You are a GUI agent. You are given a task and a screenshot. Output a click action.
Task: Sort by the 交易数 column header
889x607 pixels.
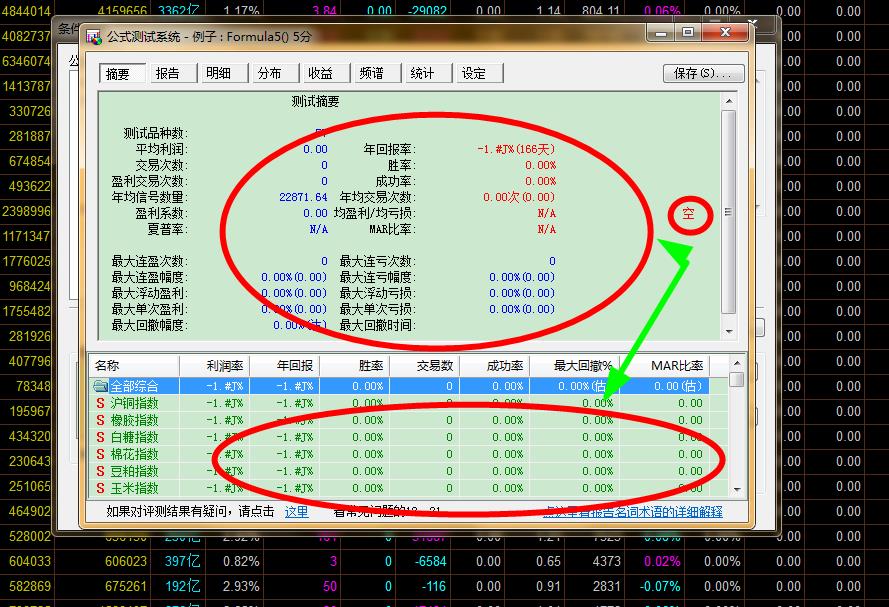(424, 366)
